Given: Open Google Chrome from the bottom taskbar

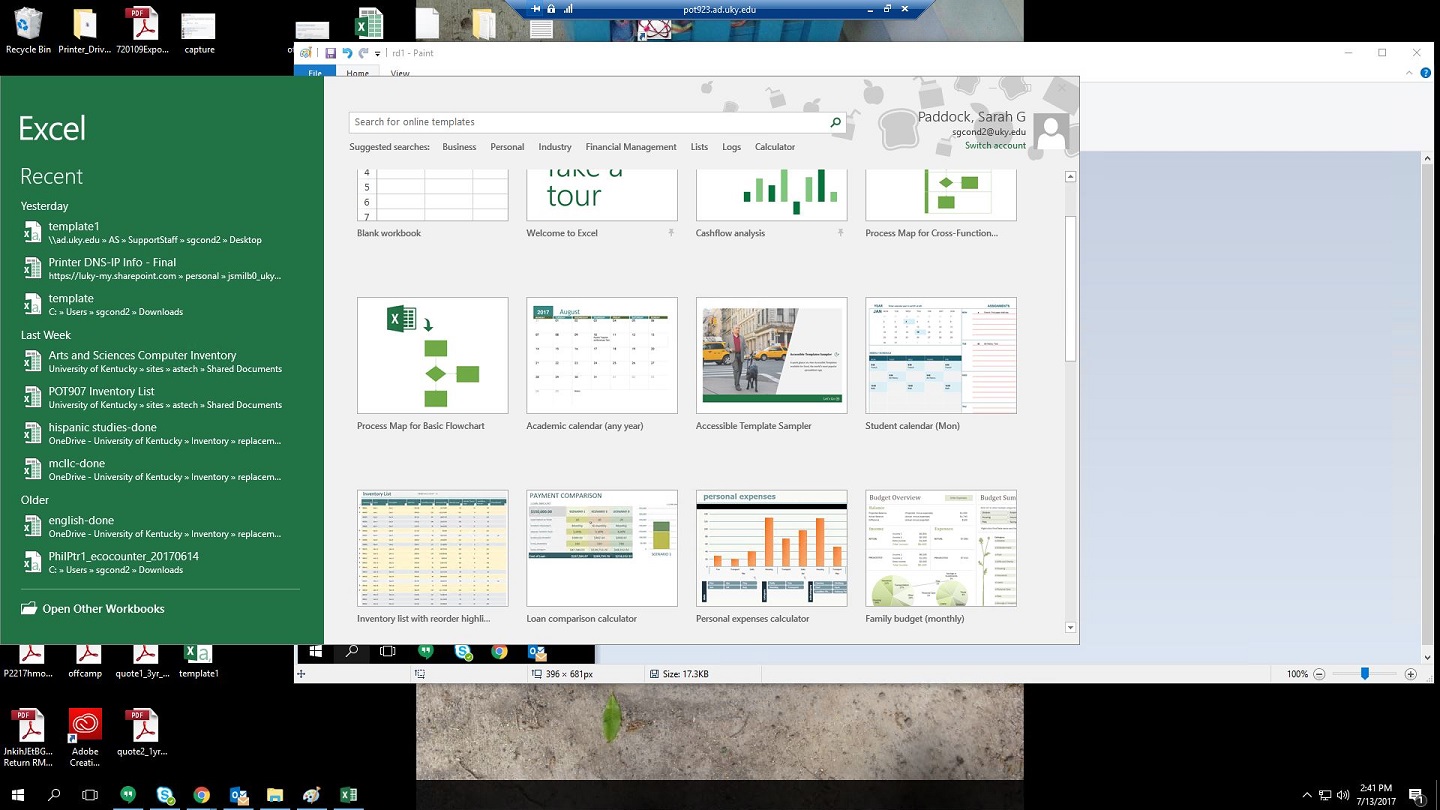Looking at the screenshot, I should coord(202,795).
